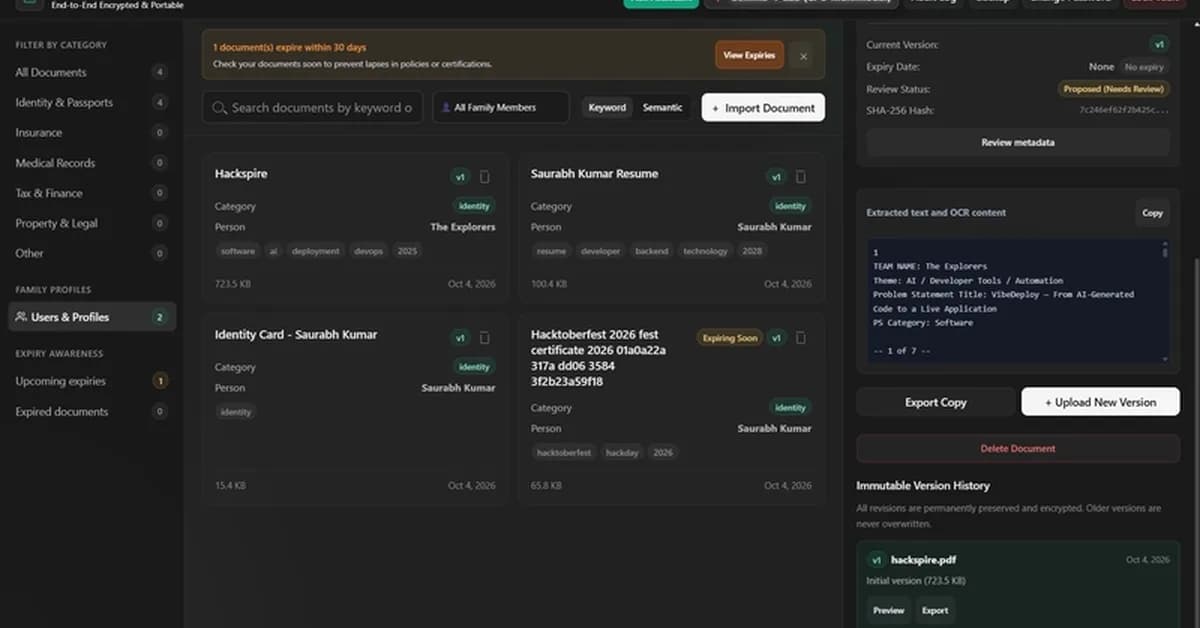
Task: Click Review metadata
Action: point(1017,143)
